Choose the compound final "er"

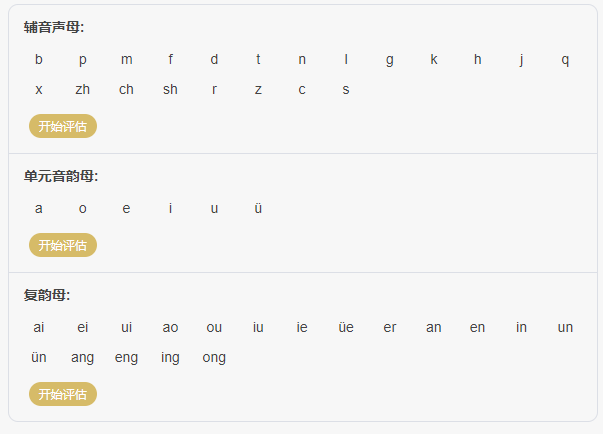(390, 327)
